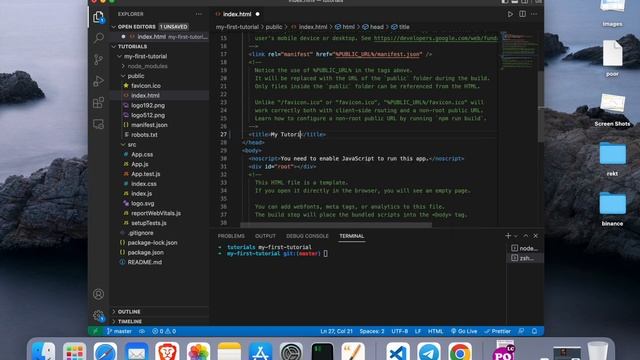640x360 pixels.
Task: Open the developers.google.com link in editor
Action: tap(435, 38)
